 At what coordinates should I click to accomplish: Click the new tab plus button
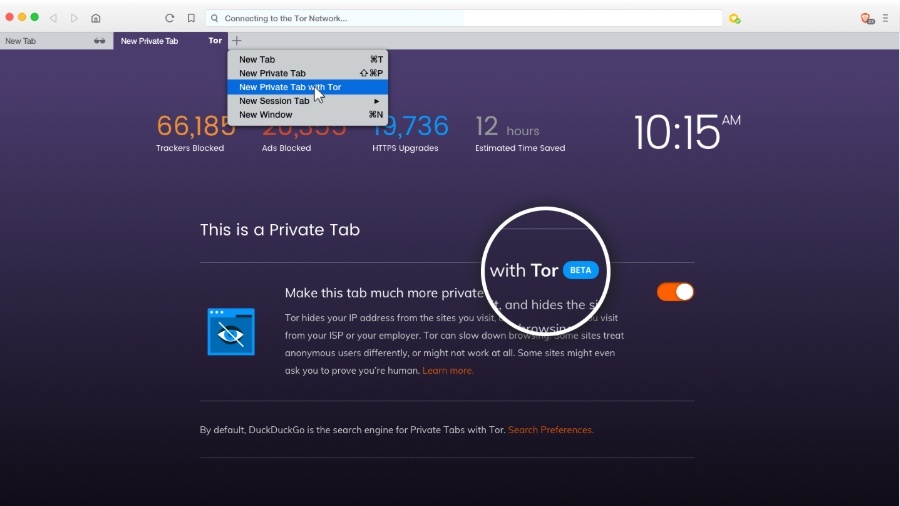(x=236, y=41)
